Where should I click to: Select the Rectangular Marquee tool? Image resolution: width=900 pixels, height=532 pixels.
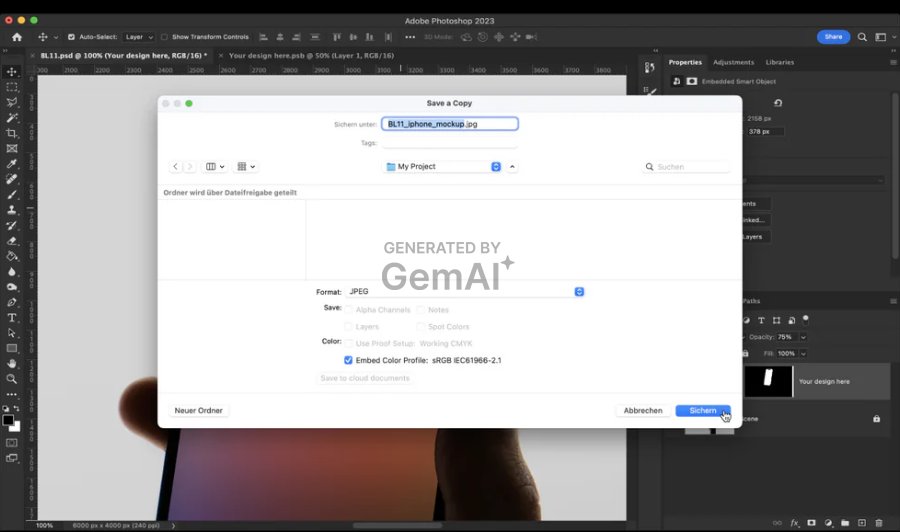click(11, 87)
